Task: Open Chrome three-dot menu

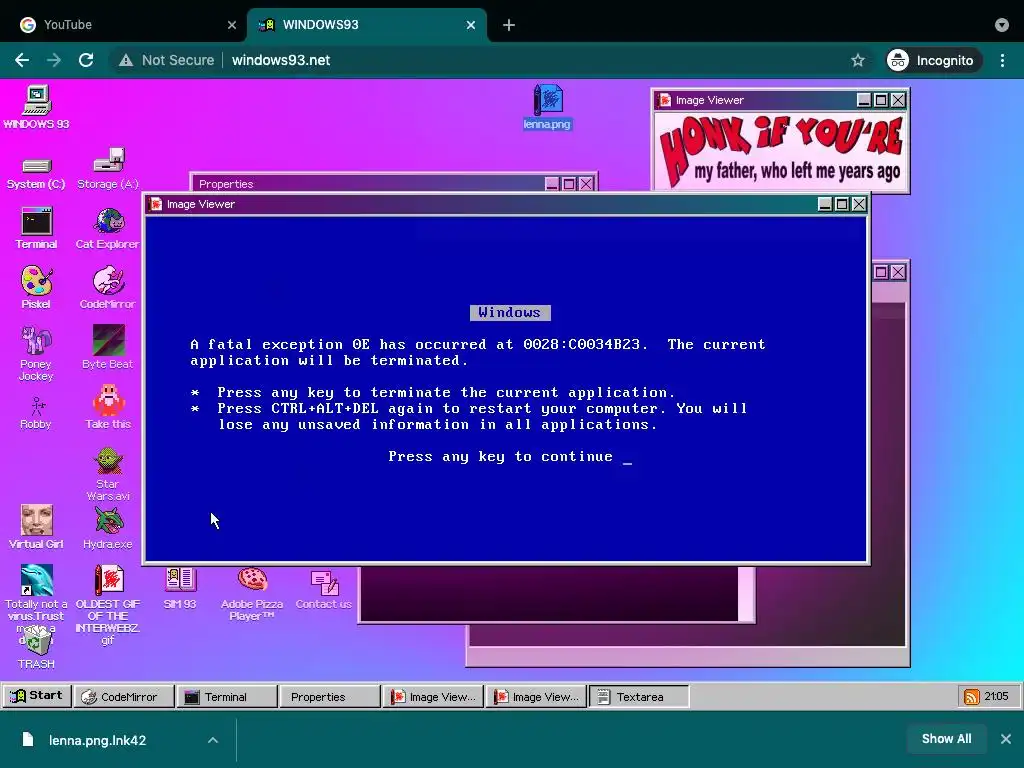Action: coord(1002,60)
